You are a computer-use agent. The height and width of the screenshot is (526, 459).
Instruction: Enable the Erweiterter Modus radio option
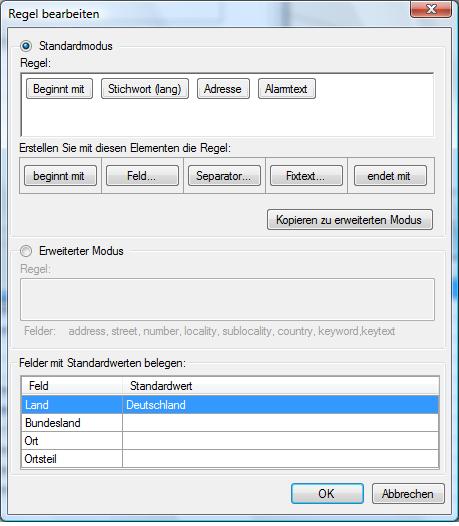click(26, 251)
